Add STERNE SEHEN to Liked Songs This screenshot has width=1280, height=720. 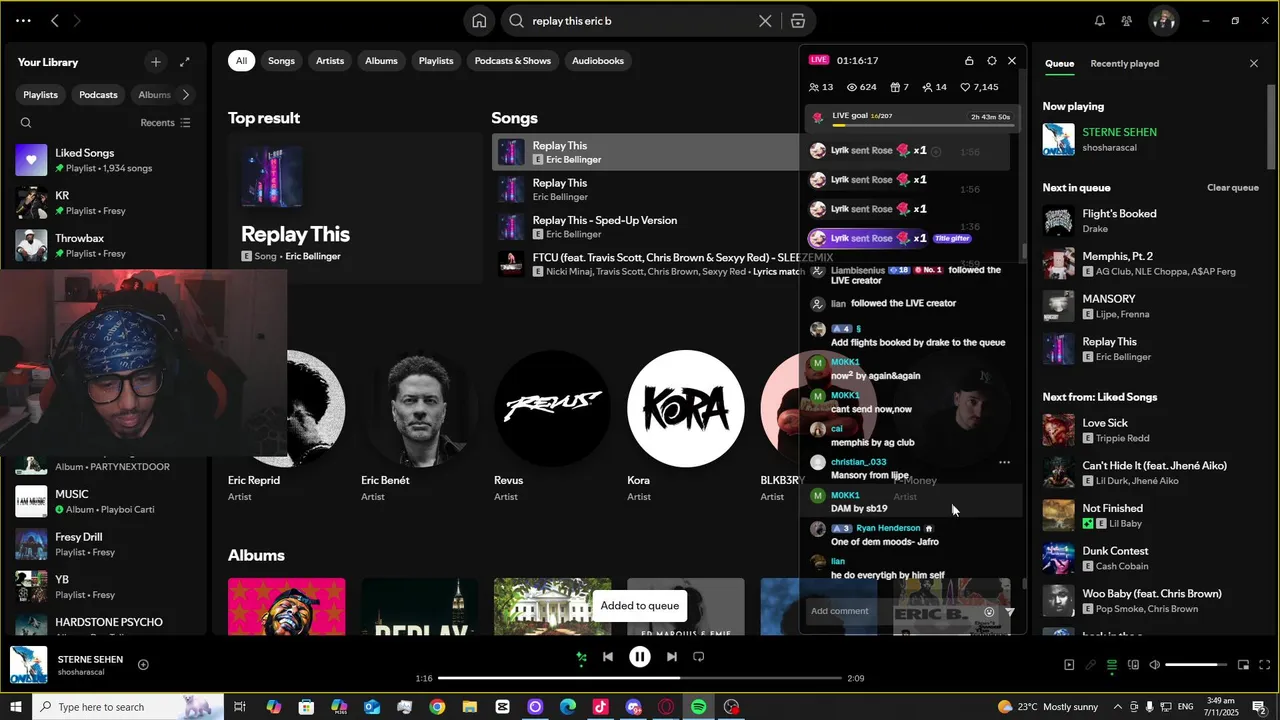143,665
